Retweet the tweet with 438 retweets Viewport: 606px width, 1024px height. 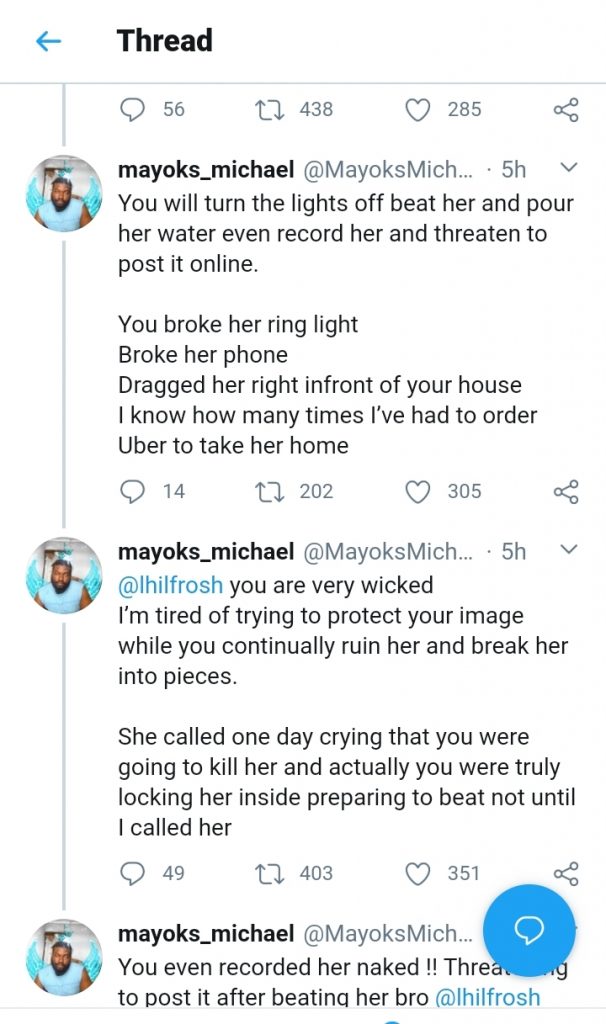[270, 109]
